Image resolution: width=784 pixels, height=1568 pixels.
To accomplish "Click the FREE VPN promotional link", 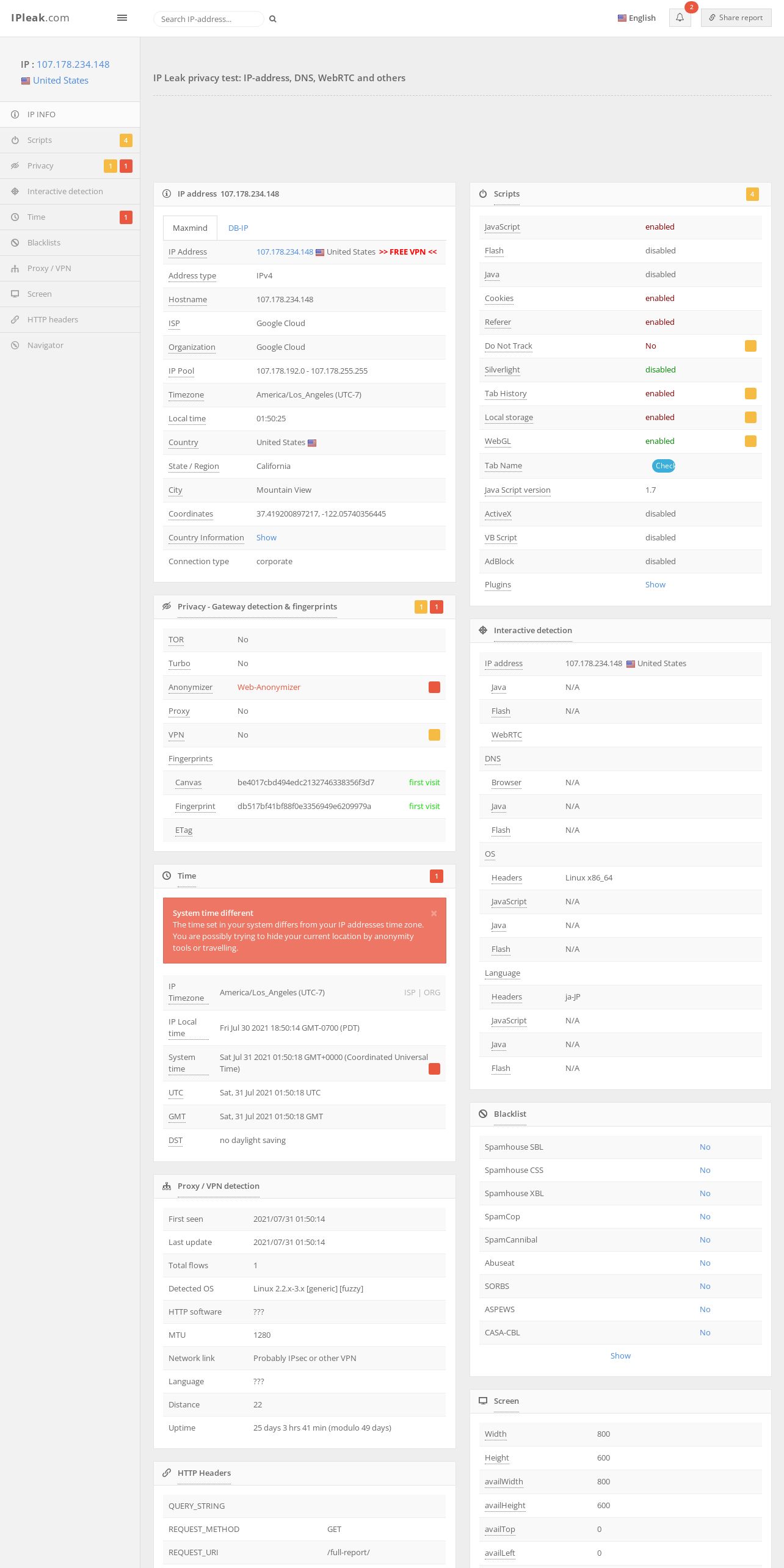I will click(408, 252).
